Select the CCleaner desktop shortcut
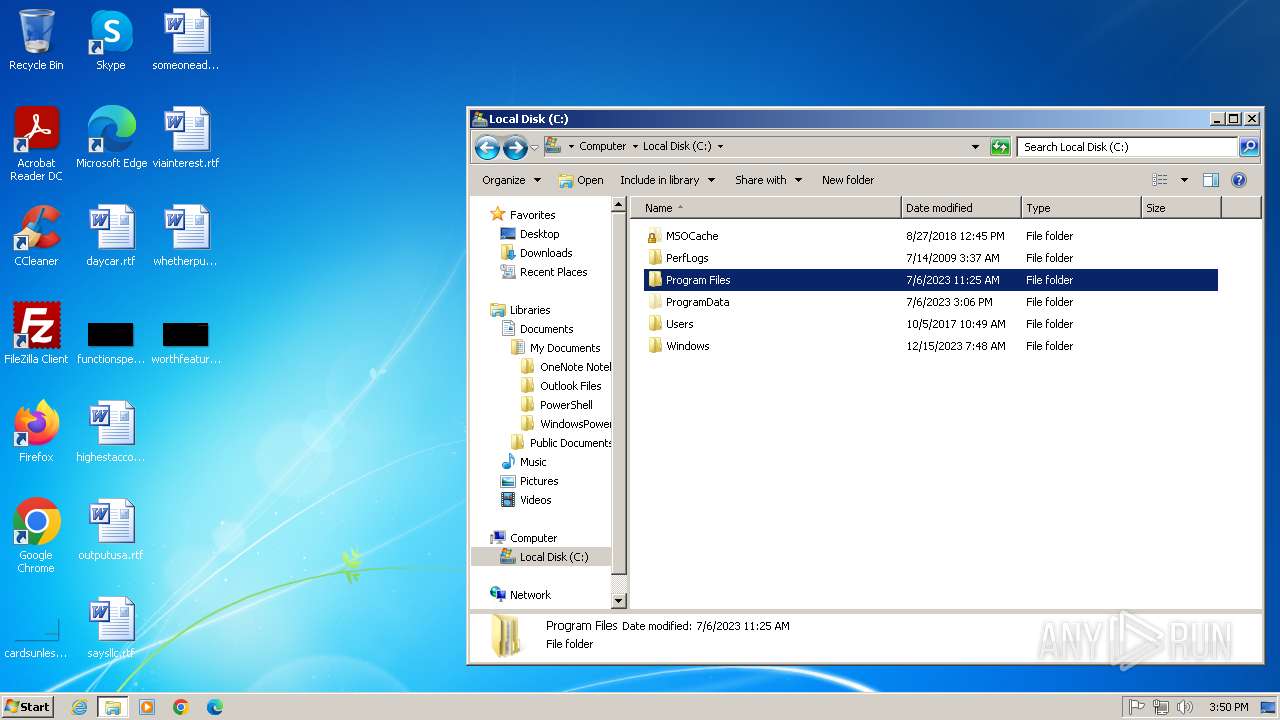 [36, 236]
